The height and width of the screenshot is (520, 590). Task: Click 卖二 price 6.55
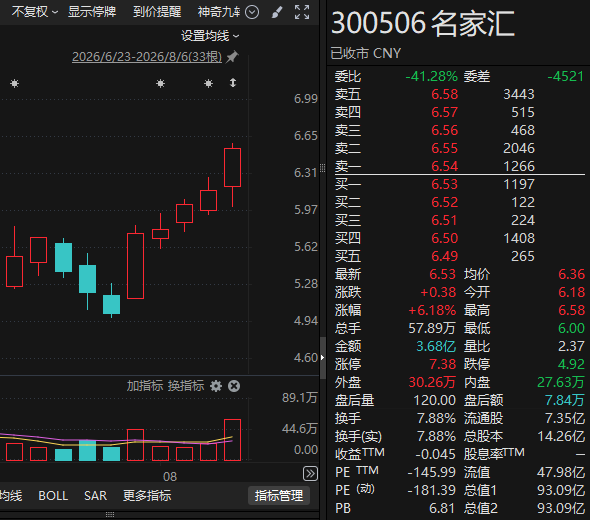(444, 148)
